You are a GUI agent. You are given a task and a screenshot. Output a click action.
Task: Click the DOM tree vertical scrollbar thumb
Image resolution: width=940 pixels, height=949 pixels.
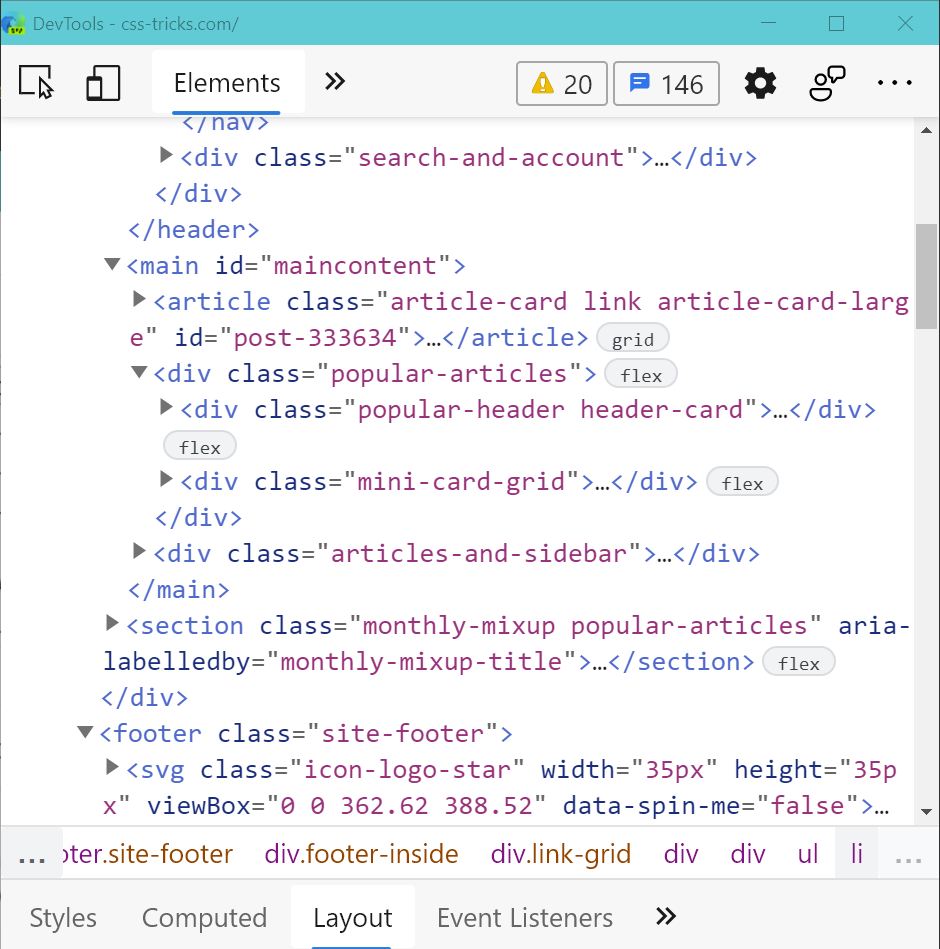coord(926,277)
